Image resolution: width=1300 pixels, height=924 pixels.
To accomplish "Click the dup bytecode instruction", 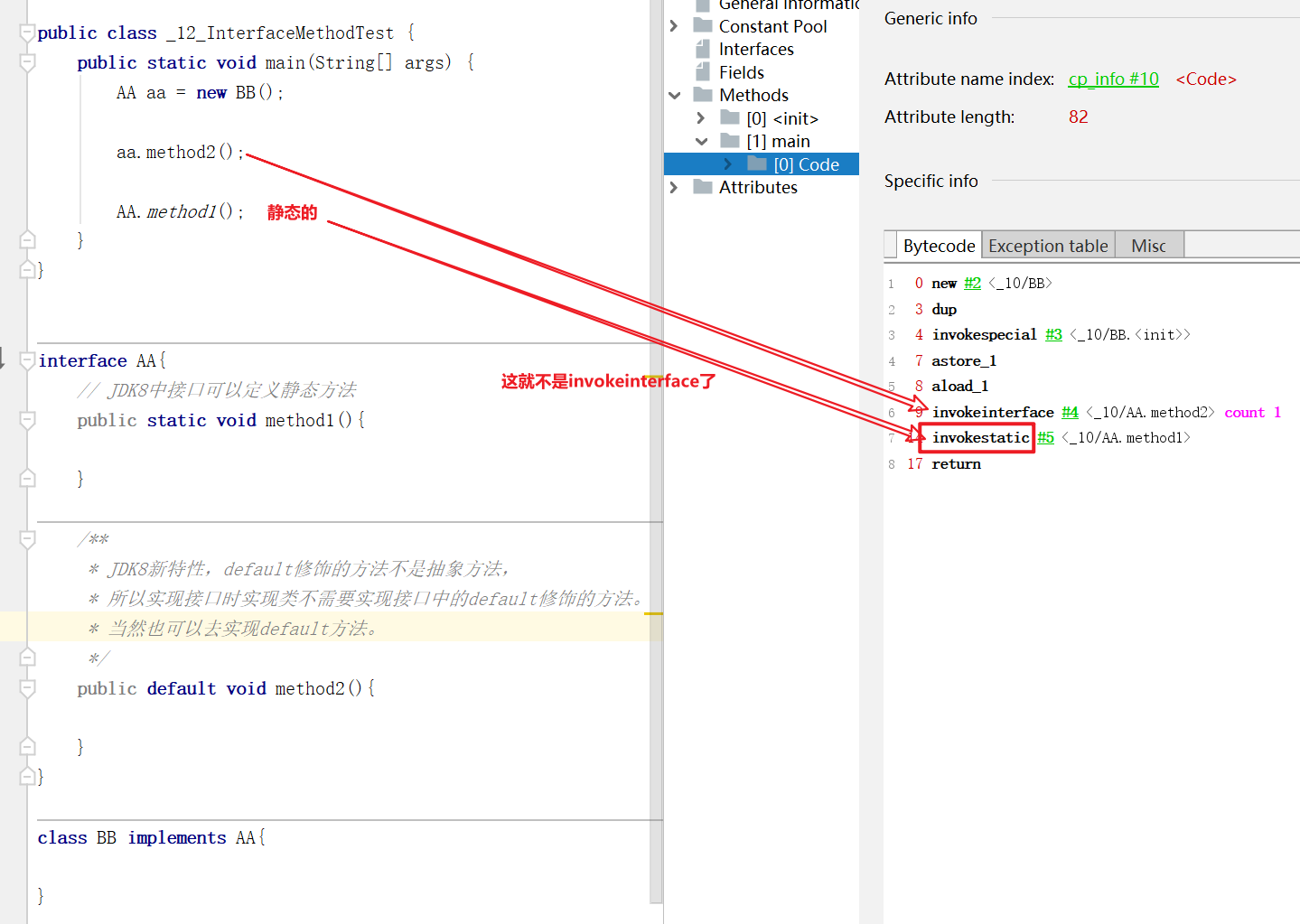I will (x=944, y=309).
